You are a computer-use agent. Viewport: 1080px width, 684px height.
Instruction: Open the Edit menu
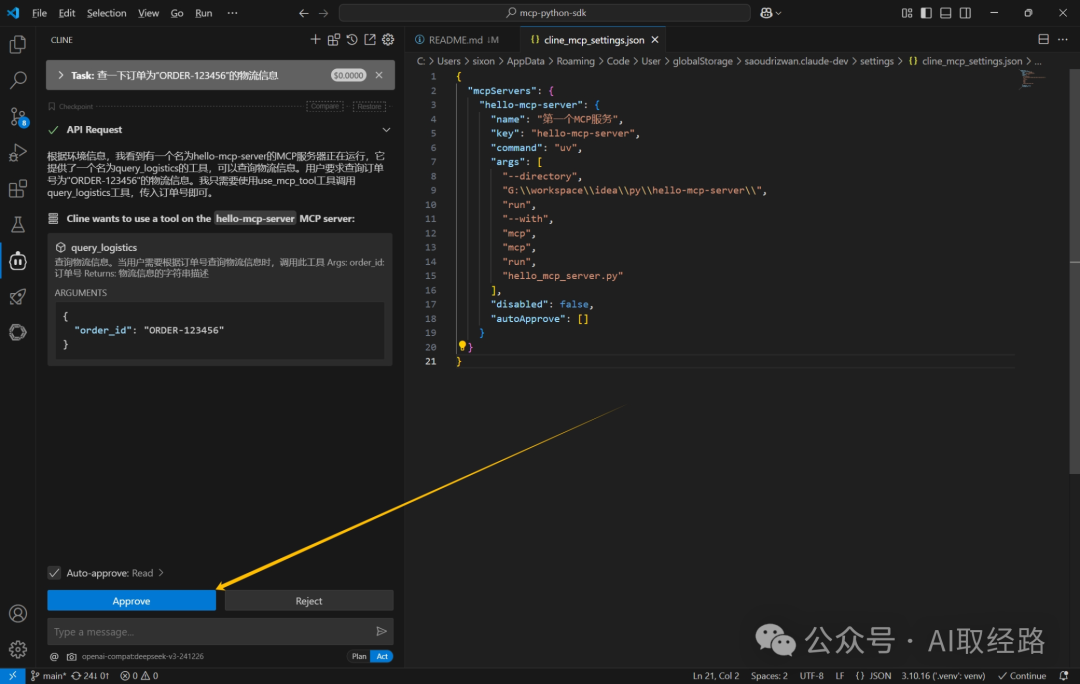coord(67,13)
